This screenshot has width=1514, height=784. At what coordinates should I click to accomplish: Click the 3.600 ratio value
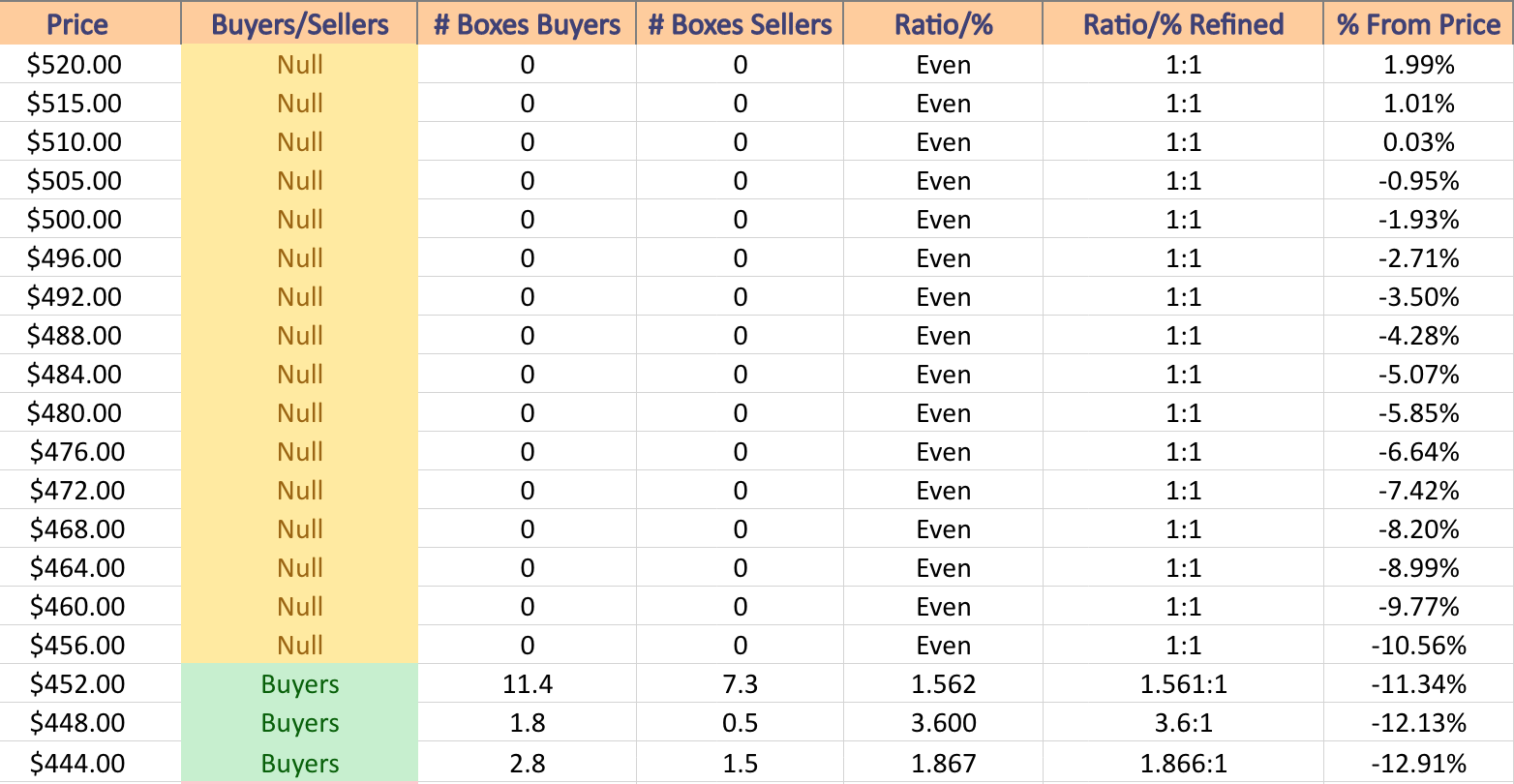point(944,723)
